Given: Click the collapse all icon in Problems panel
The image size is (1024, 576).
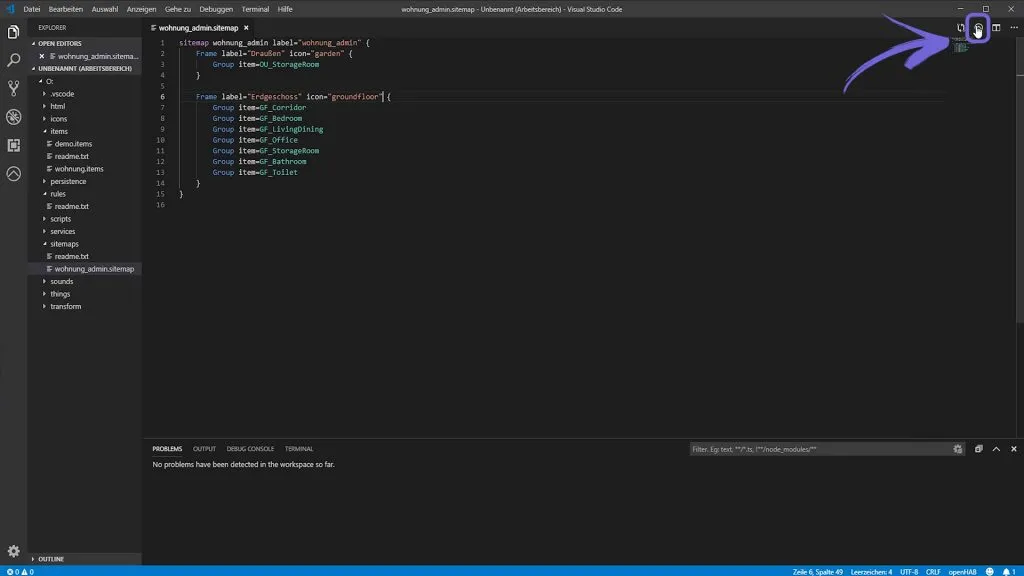Looking at the screenshot, I should [978, 449].
